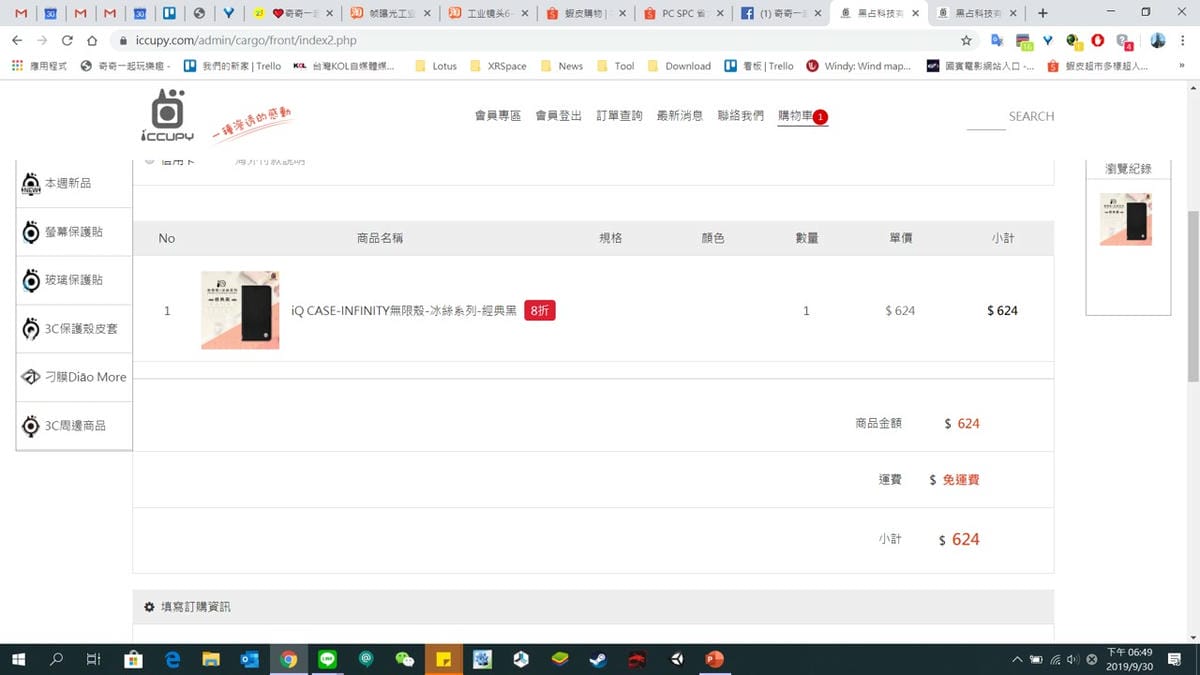
Task: Open the Lotus bookmark folder
Action: pyautogui.click(x=435, y=66)
